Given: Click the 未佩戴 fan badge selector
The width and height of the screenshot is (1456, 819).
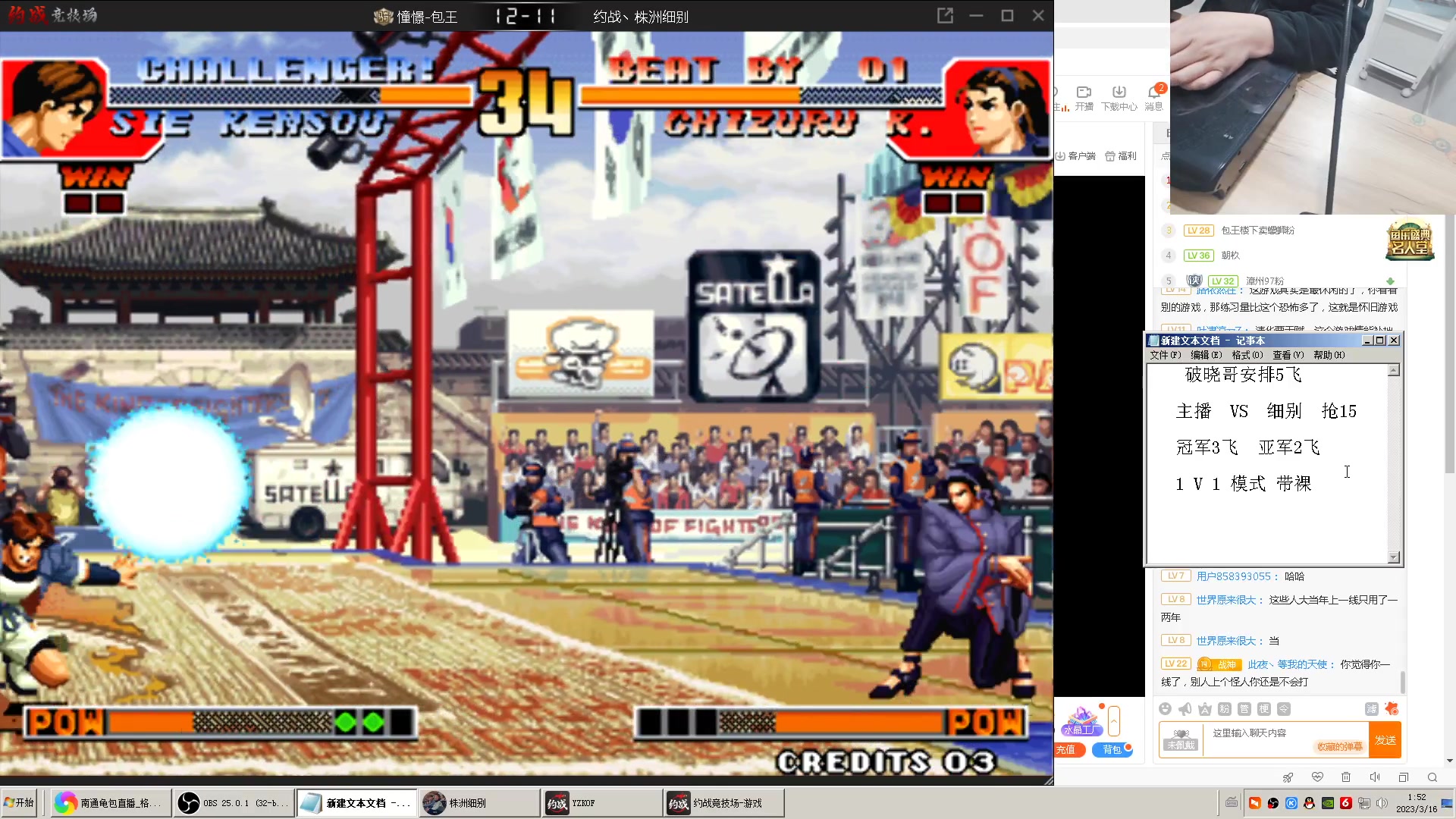Looking at the screenshot, I should pos(1181,739).
